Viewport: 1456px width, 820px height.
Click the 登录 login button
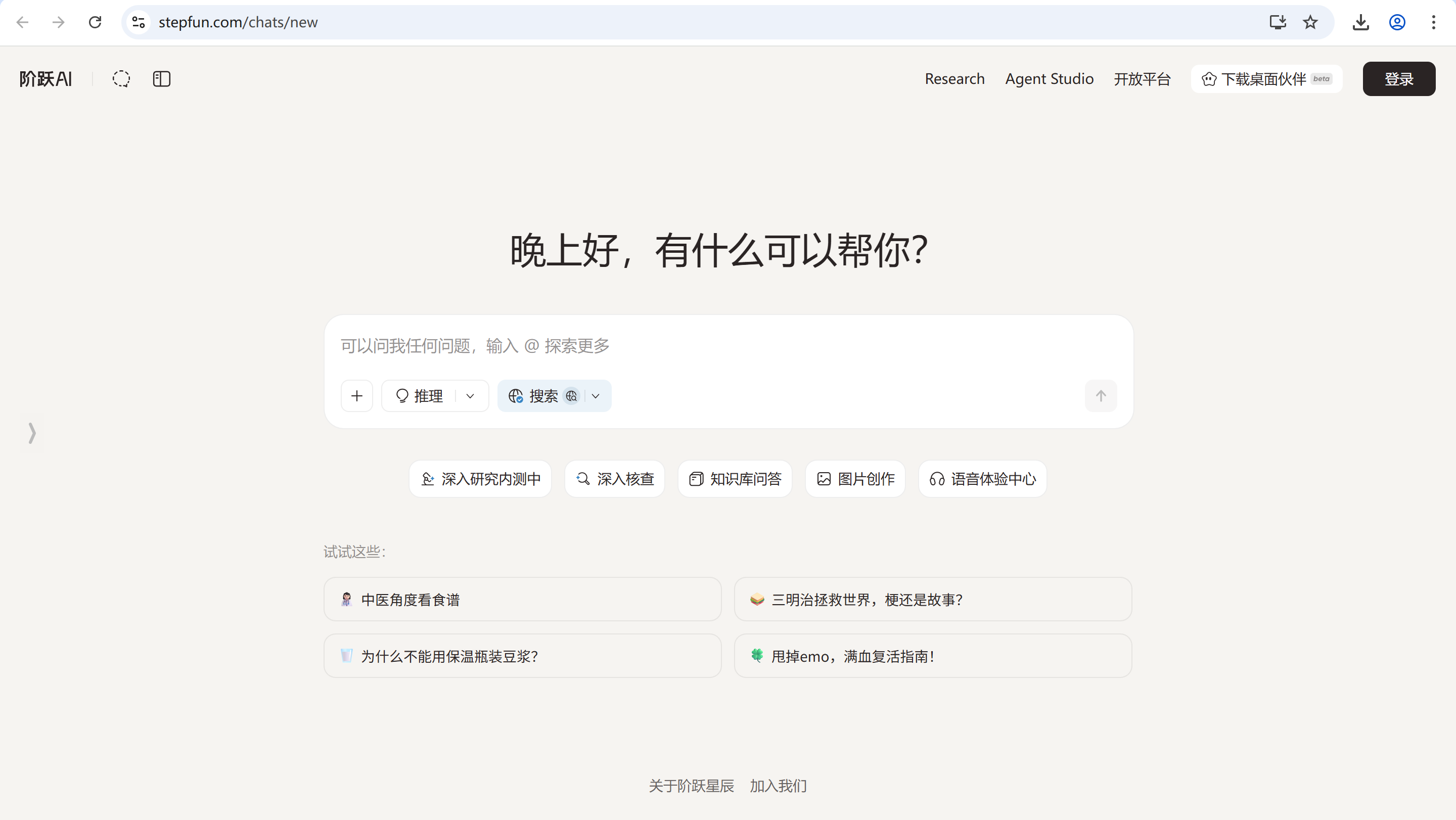(1398, 78)
